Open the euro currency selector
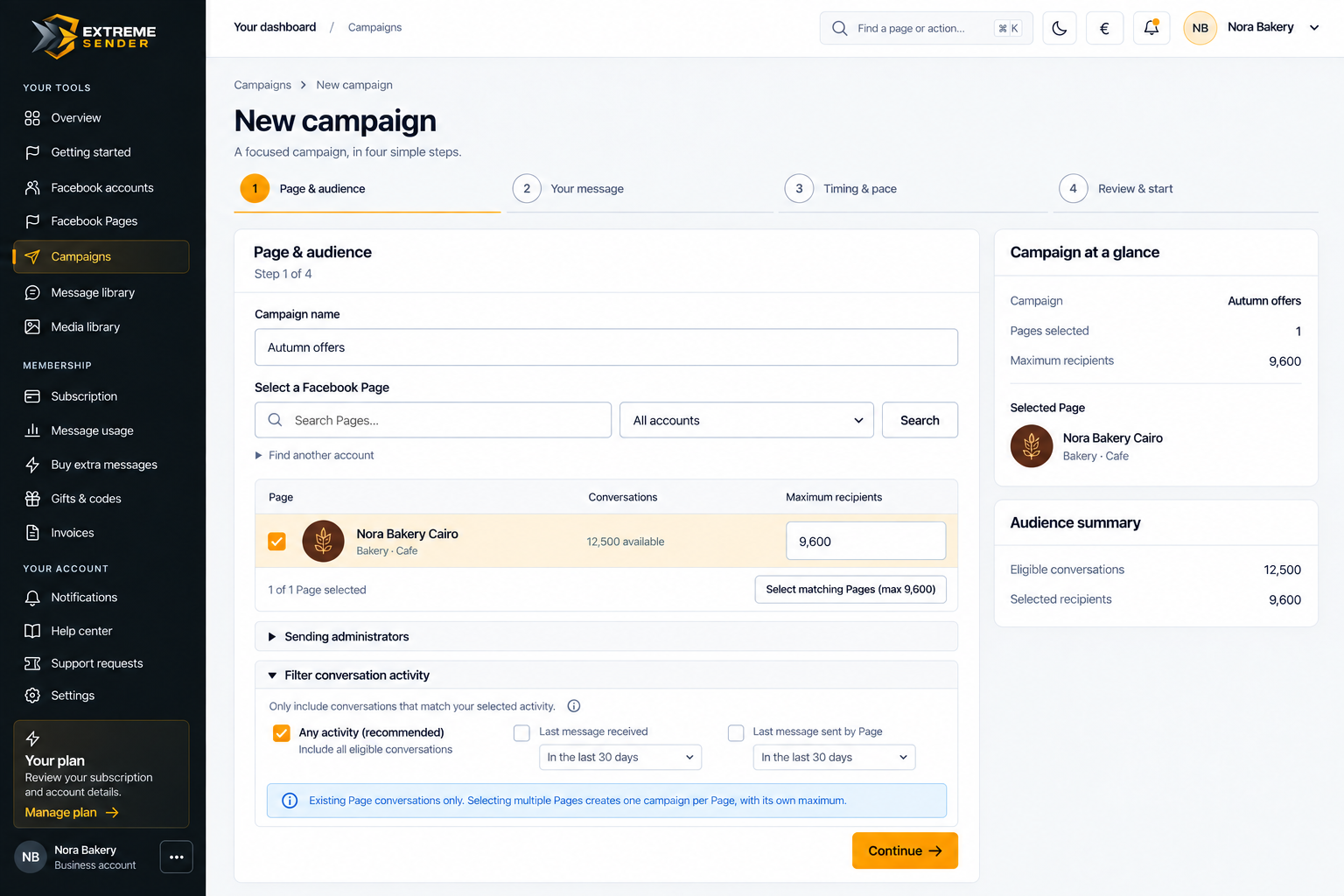Viewport: 1344px width, 896px height. pyautogui.click(x=1104, y=28)
